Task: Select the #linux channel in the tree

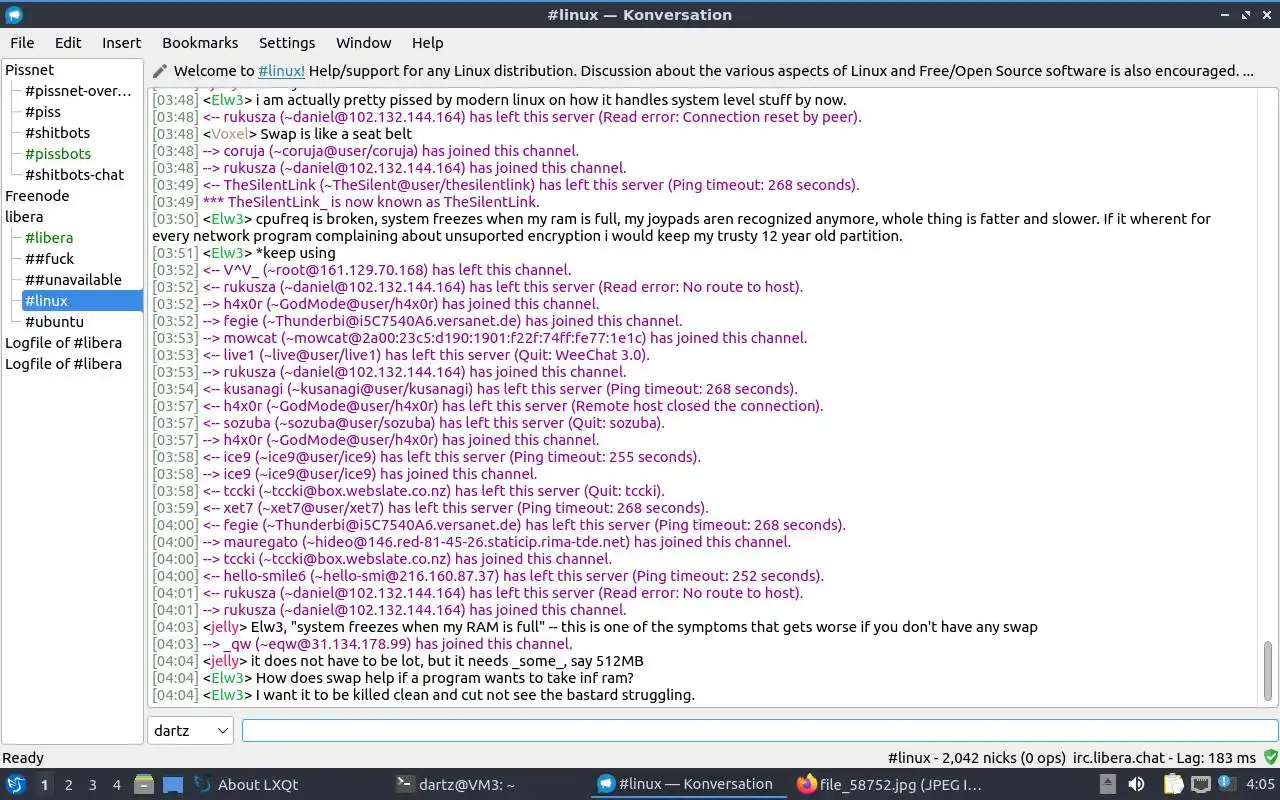Action: pyautogui.click(x=82, y=301)
